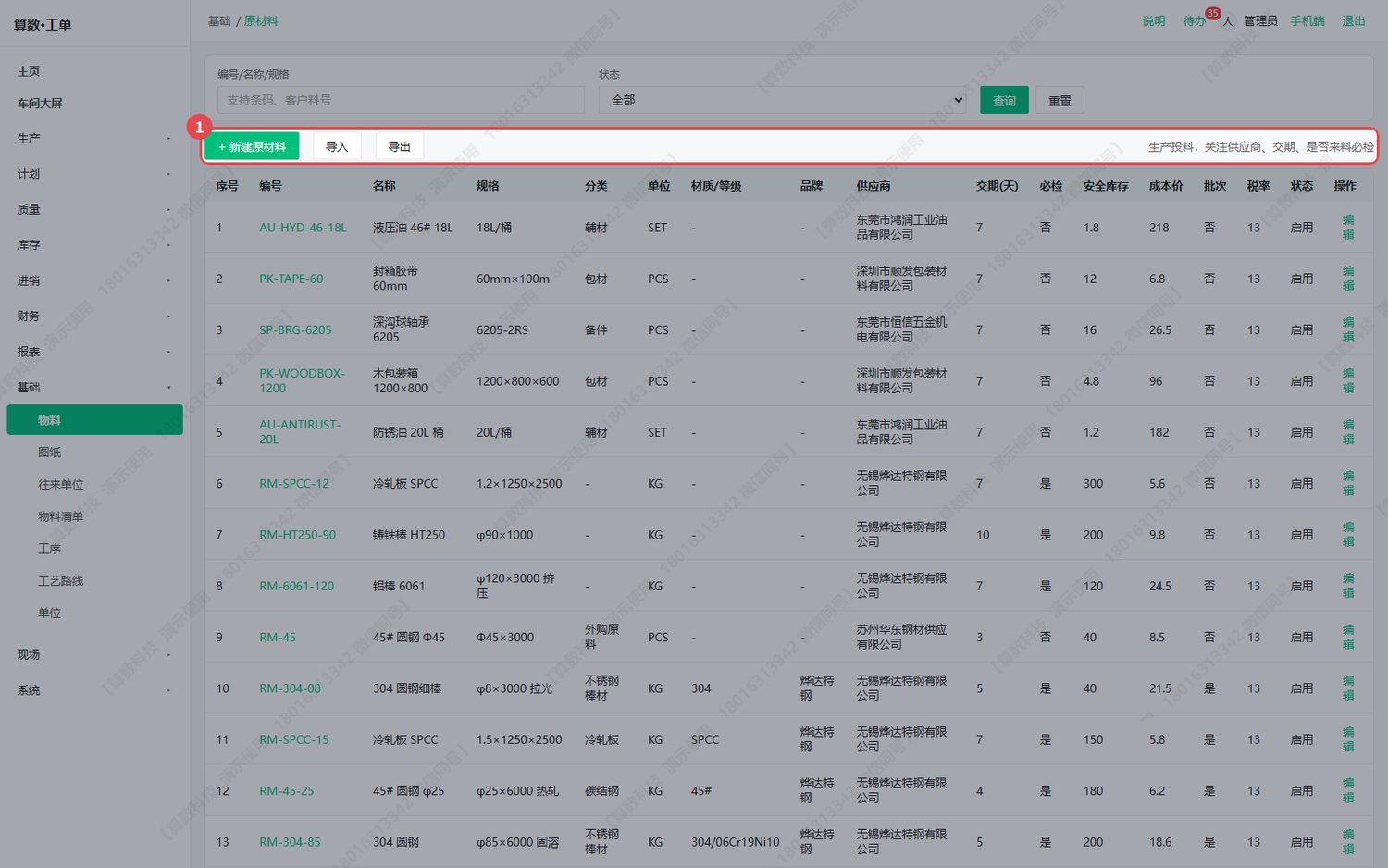Click the 导出 export button
This screenshot has height=868, width=1388.
pyautogui.click(x=400, y=146)
